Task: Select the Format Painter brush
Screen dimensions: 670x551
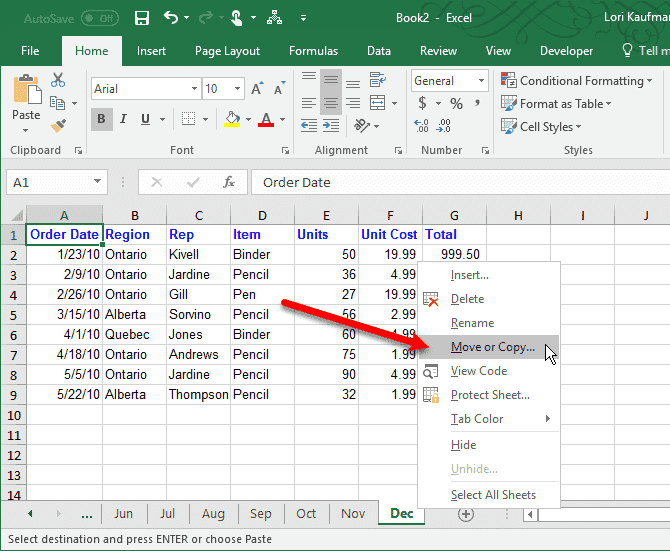Action: pyautogui.click(x=58, y=125)
